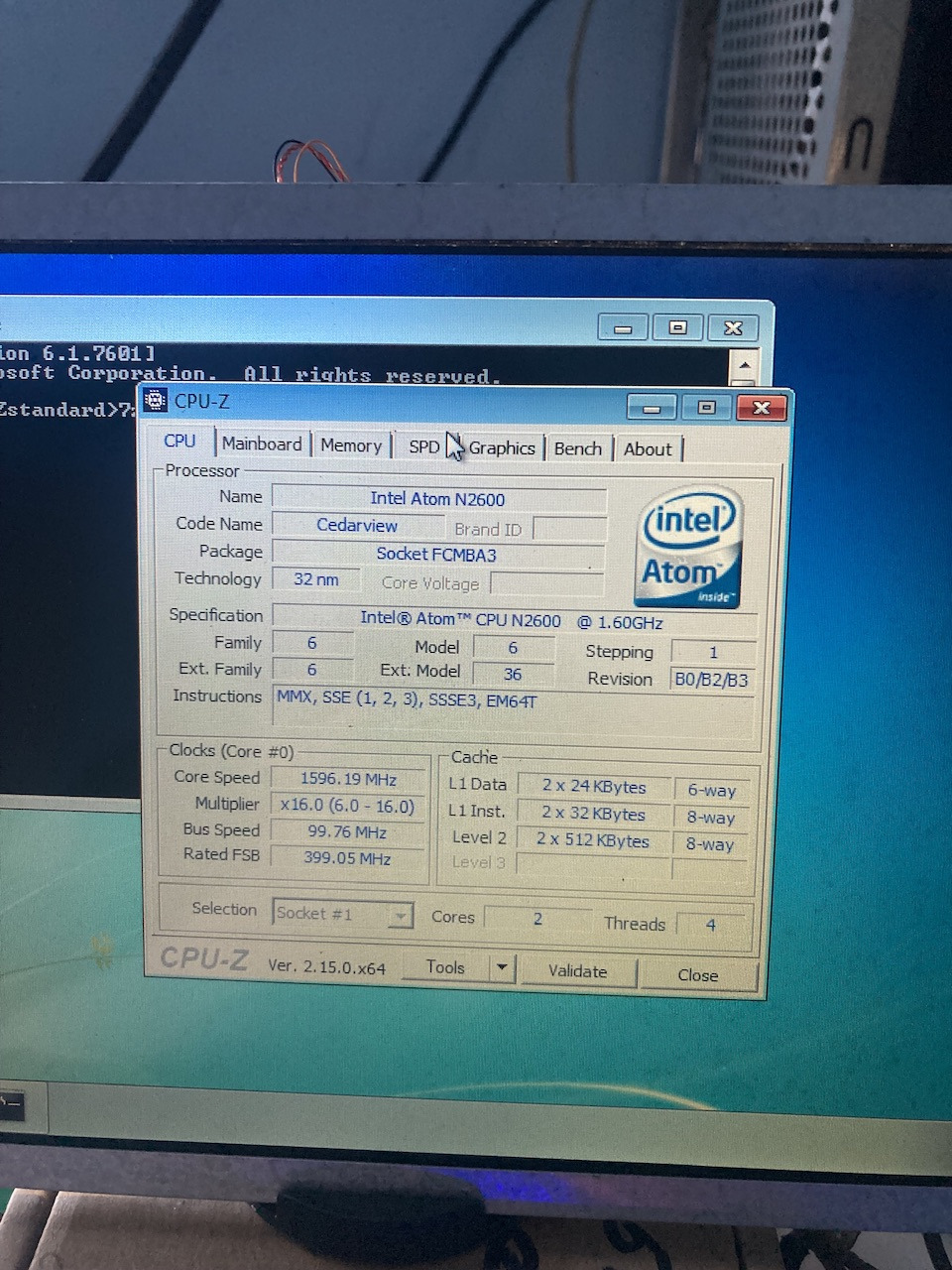Minimize the CPU-Z window

[x=652, y=408]
